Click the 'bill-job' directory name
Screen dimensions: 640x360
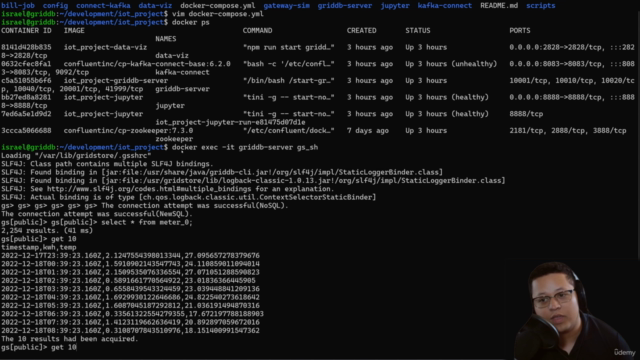tap(18, 6)
